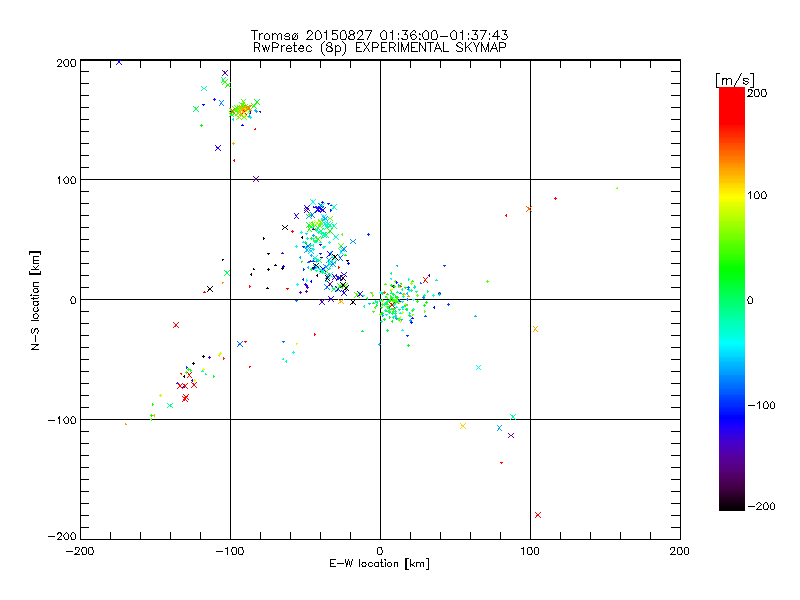
Task: Click the "-100" tick label on the E-W axis
Action: pyautogui.click(x=230, y=551)
